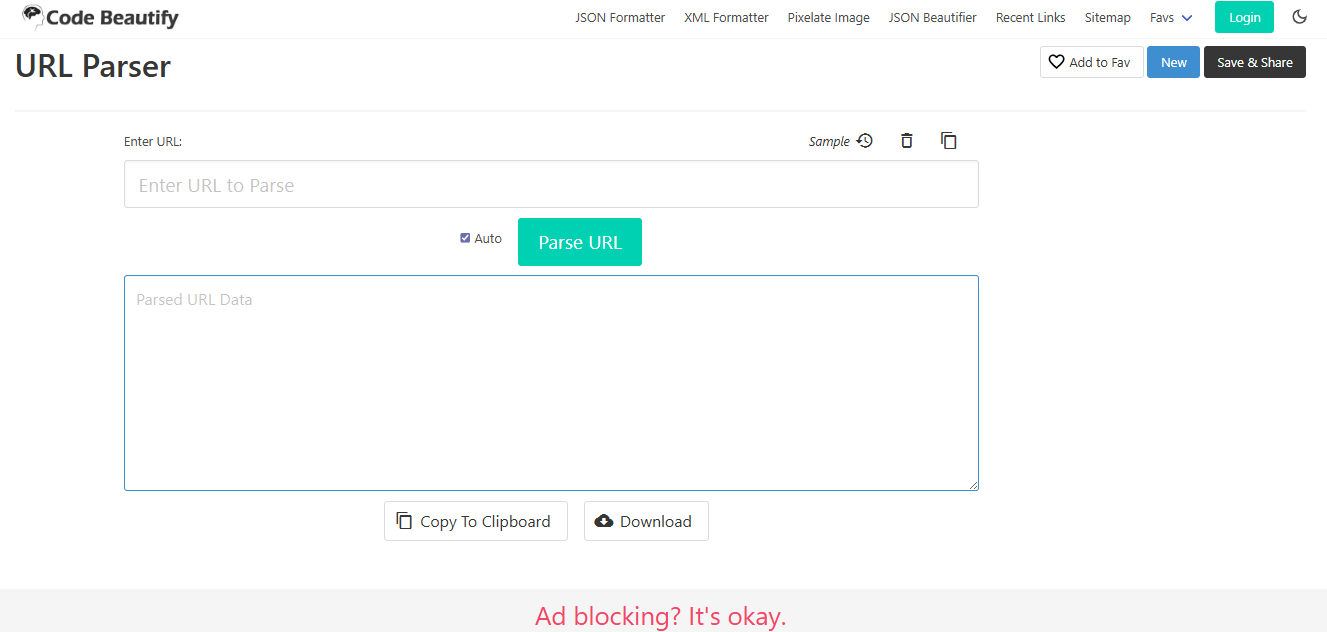The height and width of the screenshot is (632, 1327).
Task: View Recent Links
Action: tap(1030, 17)
